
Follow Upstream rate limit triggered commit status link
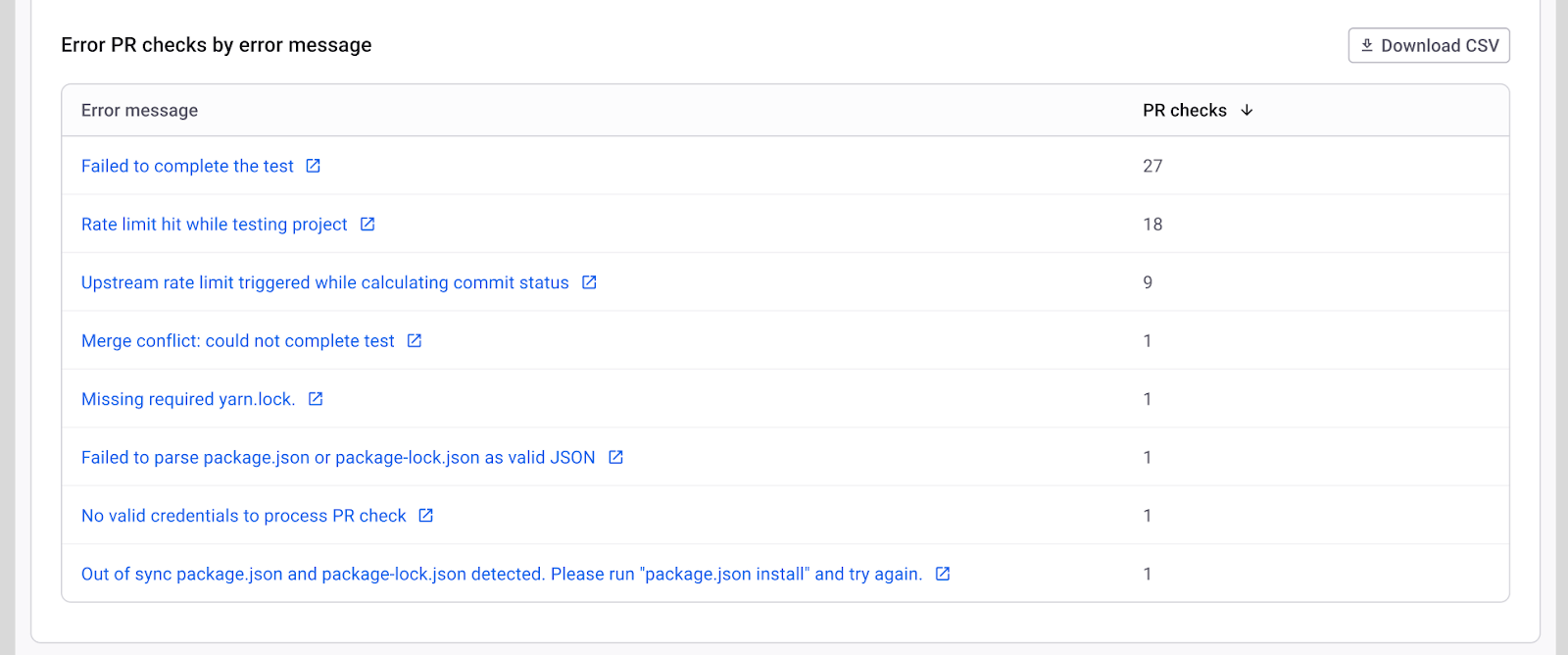324,283
